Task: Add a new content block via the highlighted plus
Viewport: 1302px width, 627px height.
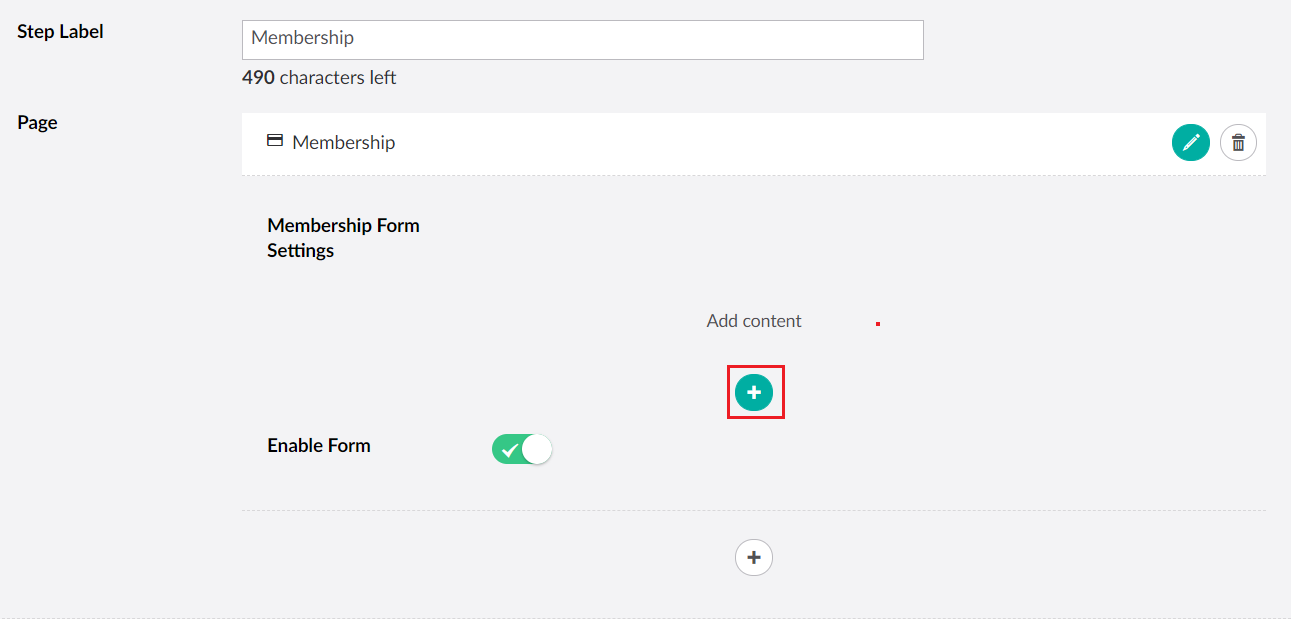Action: 754,392
